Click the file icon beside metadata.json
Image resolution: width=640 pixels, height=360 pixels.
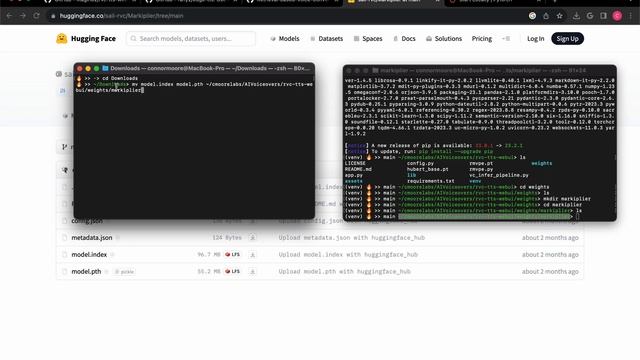point(64,238)
